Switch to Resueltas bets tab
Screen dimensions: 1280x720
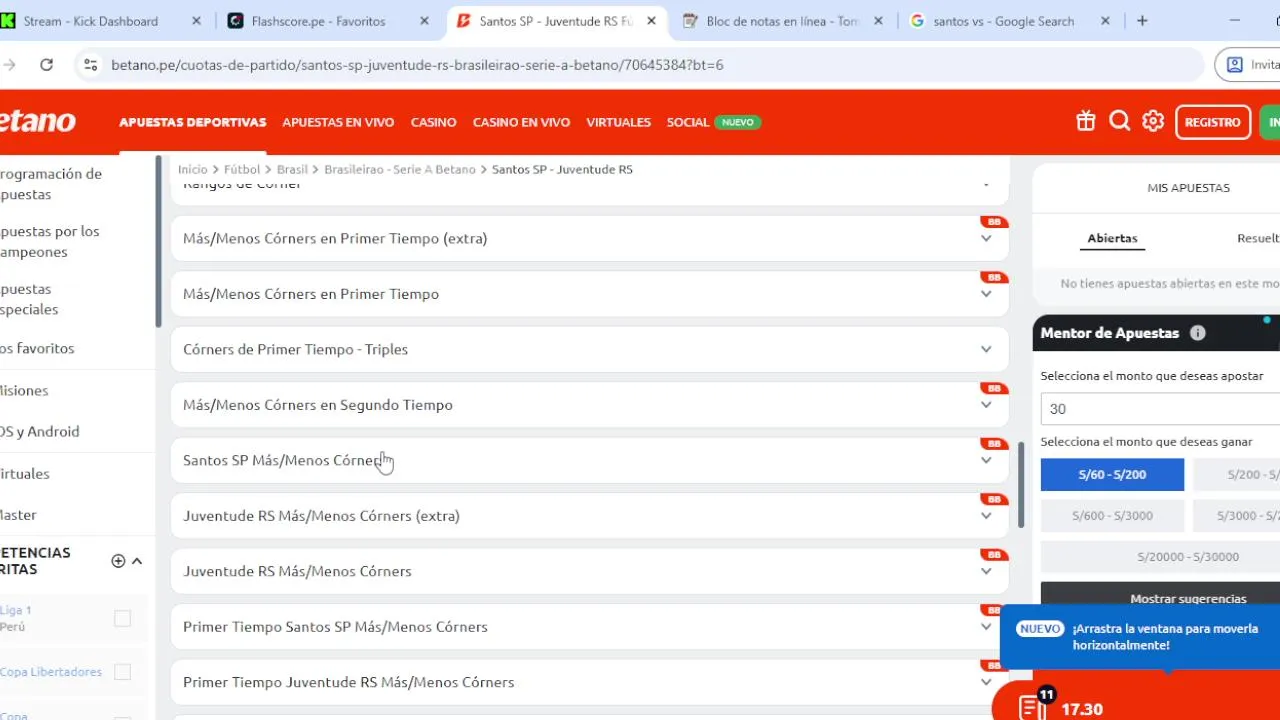pyautogui.click(x=1258, y=238)
